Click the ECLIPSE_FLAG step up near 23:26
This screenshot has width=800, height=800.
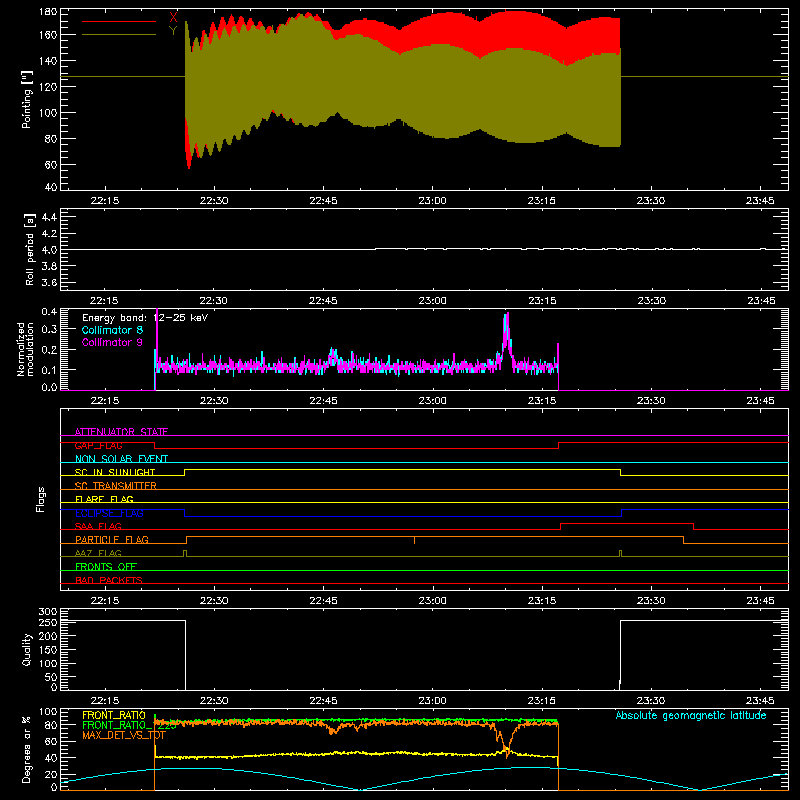click(x=621, y=513)
